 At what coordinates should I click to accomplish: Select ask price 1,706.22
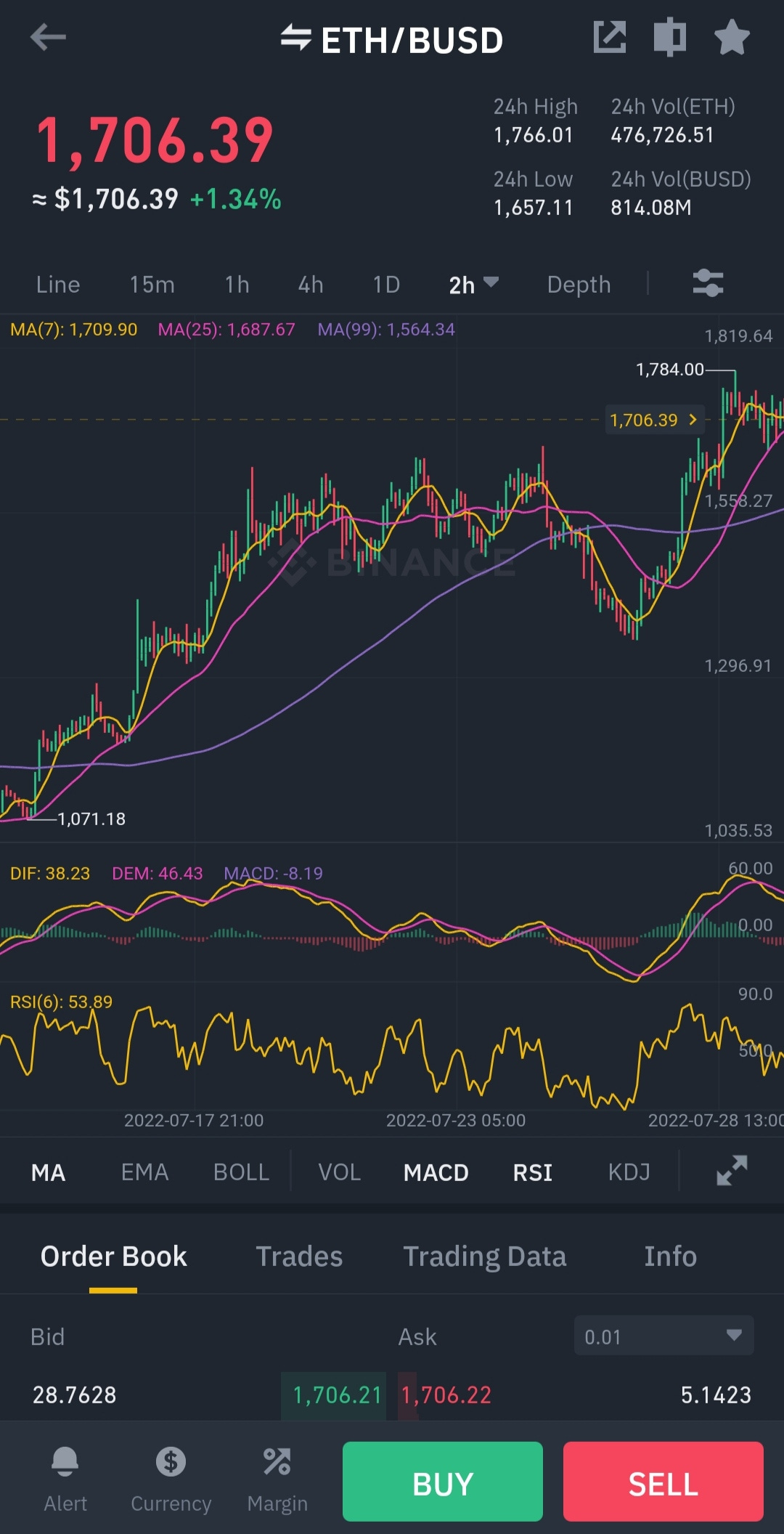[446, 1395]
